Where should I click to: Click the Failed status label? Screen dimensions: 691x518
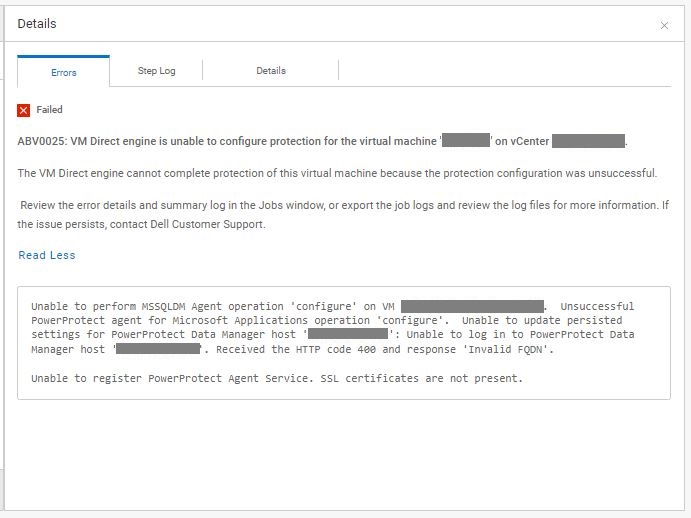pyautogui.click(x=50, y=110)
